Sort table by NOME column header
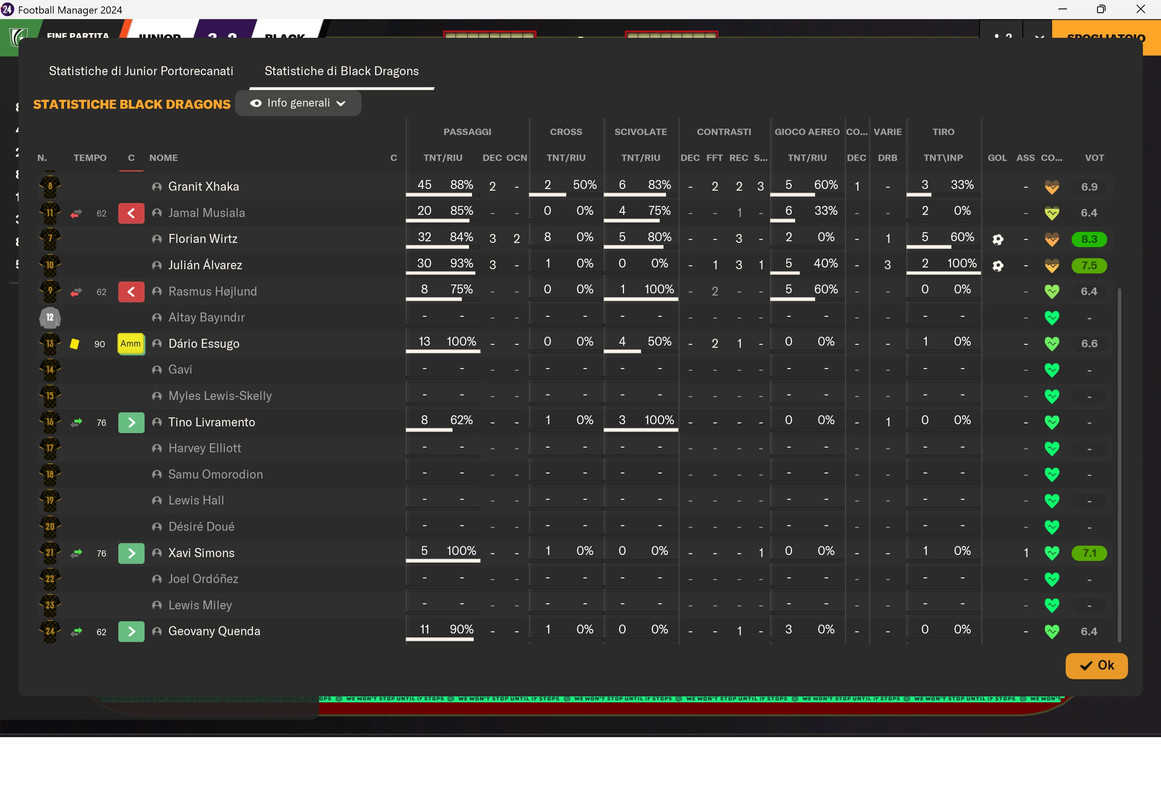The height and width of the screenshot is (800, 1161). coord(164,158)
